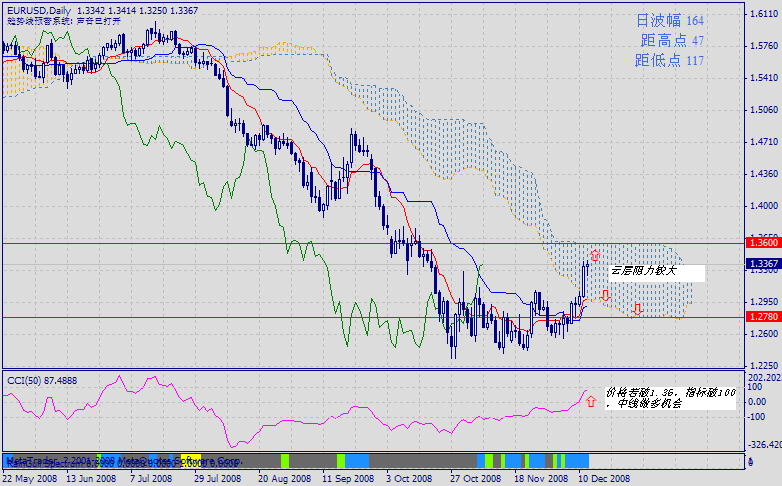The width and height of the screenshot is (782, 486).
Task: Click the 1.5060 value on price axis
Action: tap(762, 110)
